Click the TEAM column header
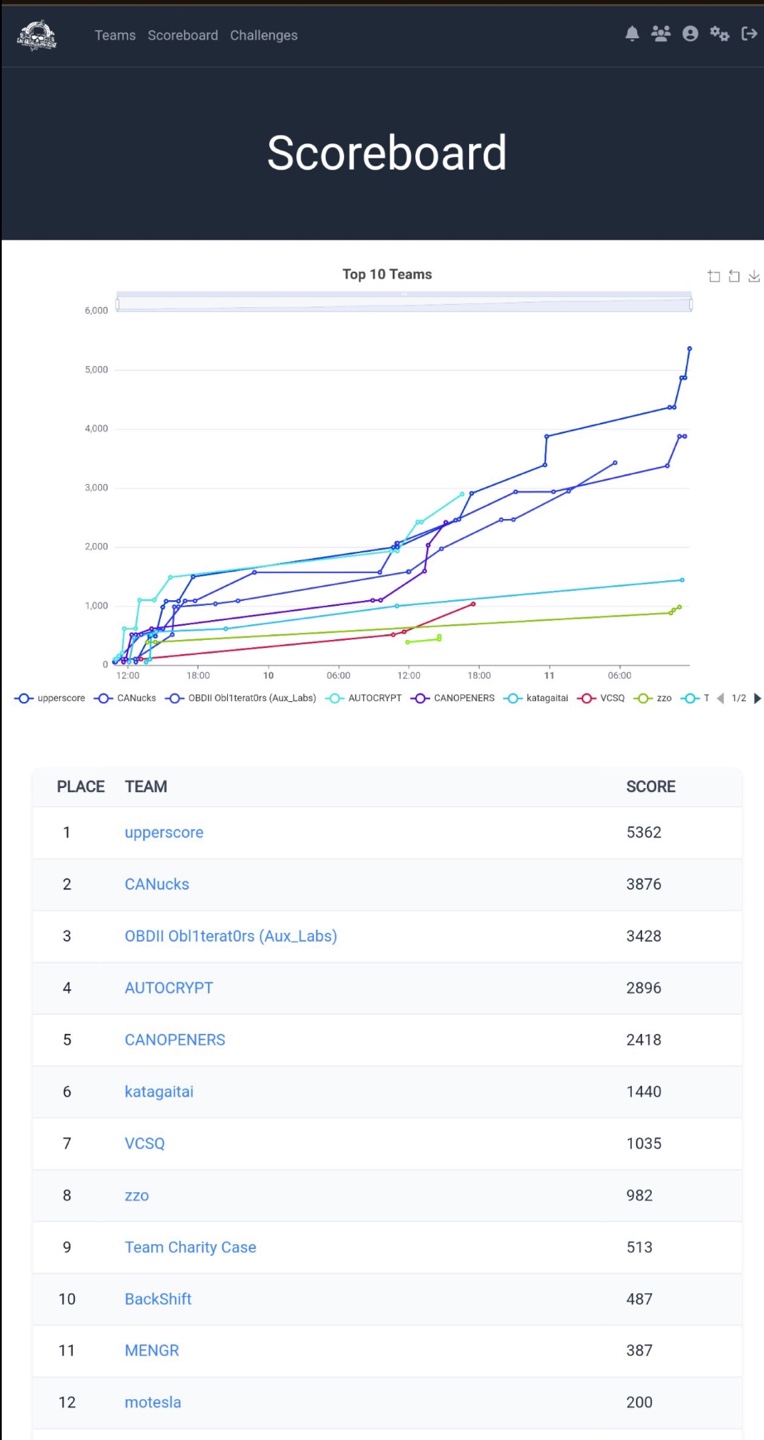This screenshot has height=1440, width=764. [x=146, y=787]
